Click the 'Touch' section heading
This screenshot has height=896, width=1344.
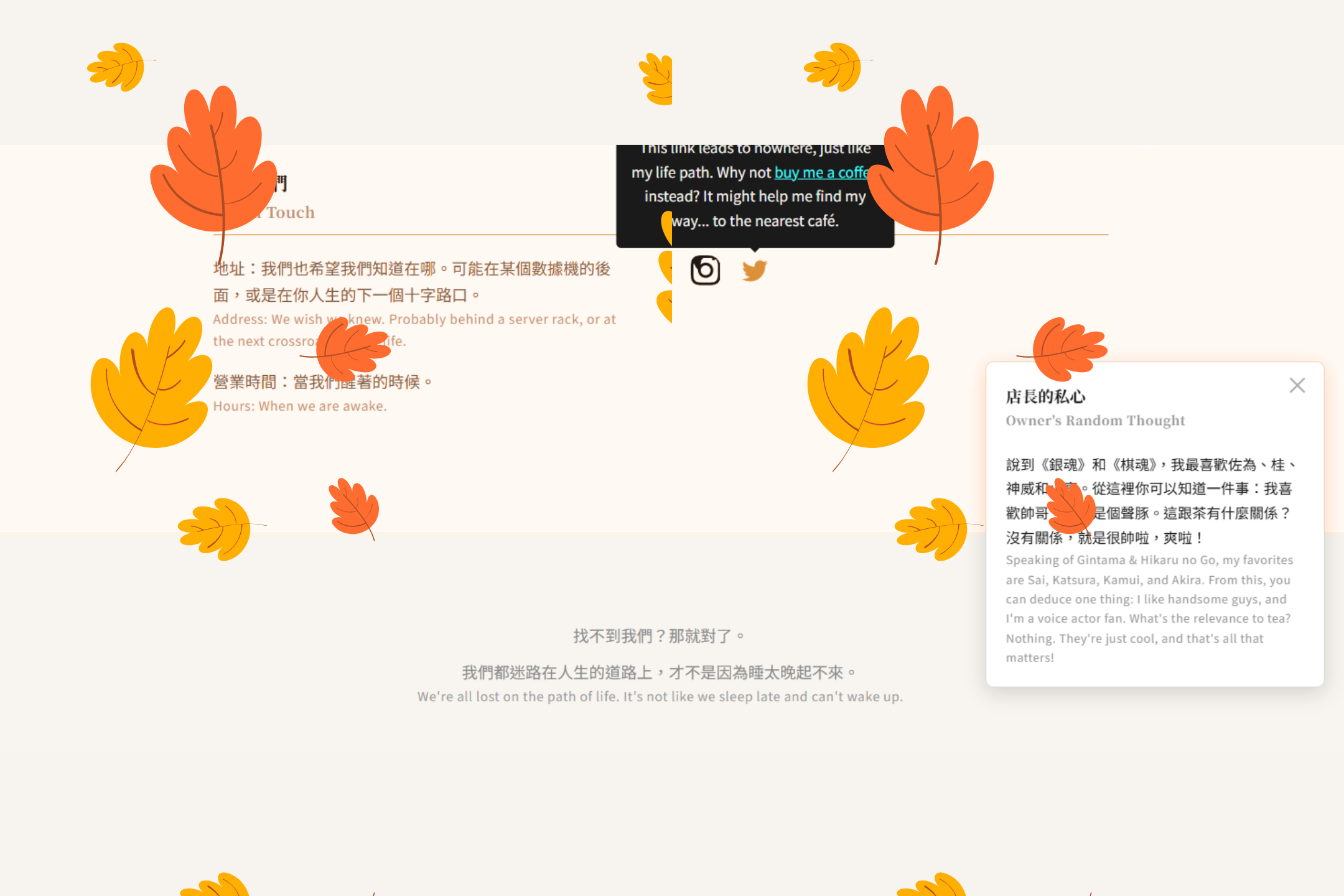coord(291,213)
